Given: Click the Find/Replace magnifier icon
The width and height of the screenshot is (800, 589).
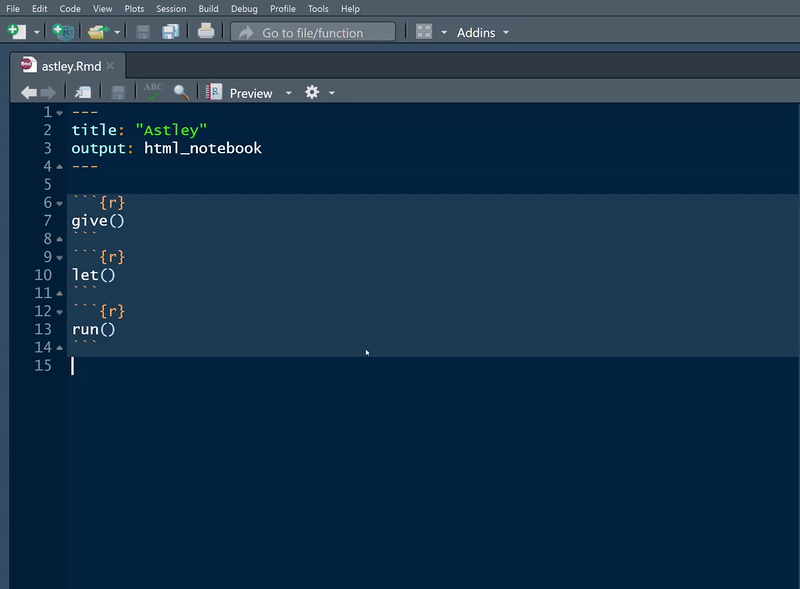Looking at the screenshot, I should coord(181,92).
